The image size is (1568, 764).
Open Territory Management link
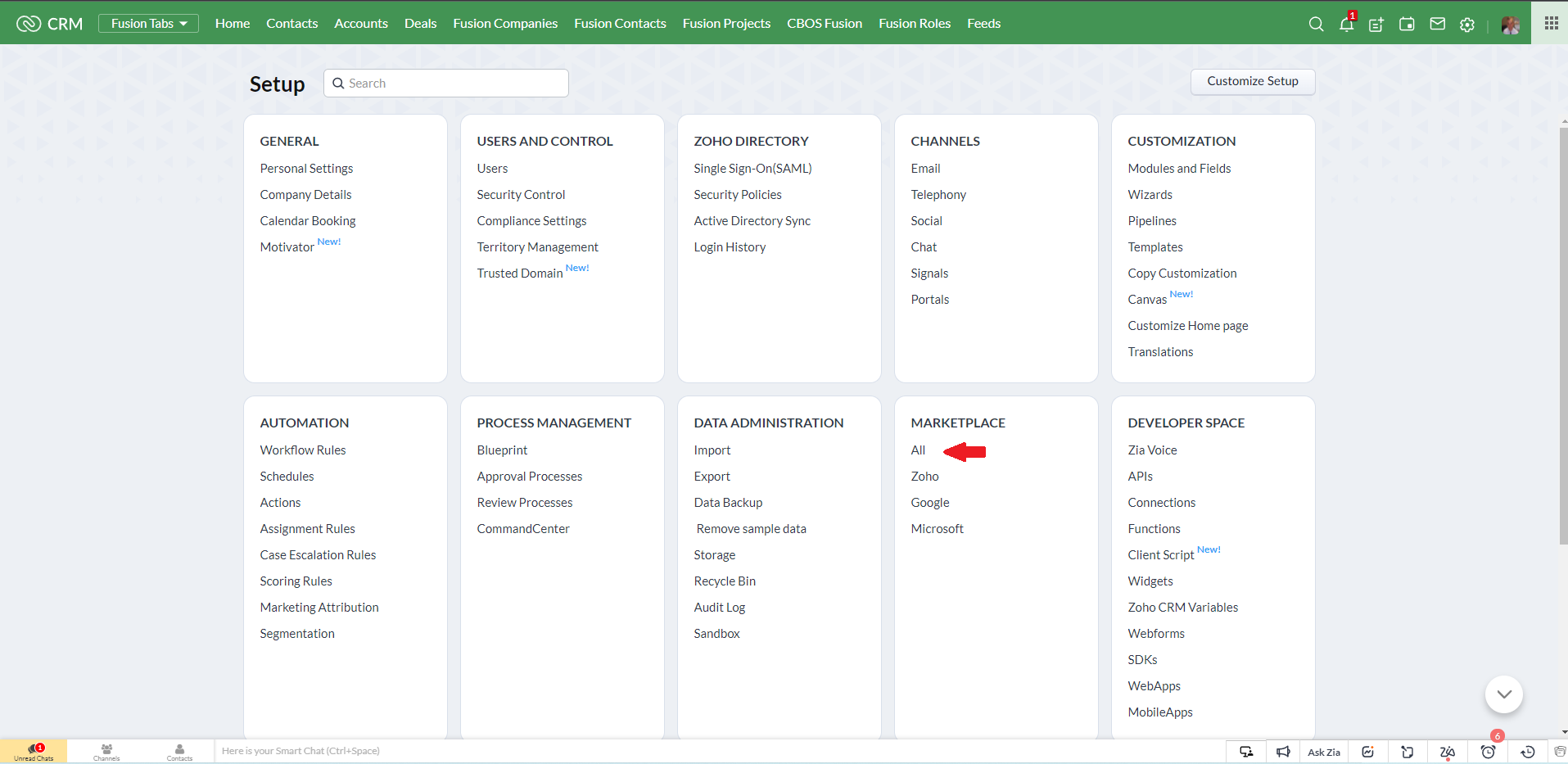(537, 247)
